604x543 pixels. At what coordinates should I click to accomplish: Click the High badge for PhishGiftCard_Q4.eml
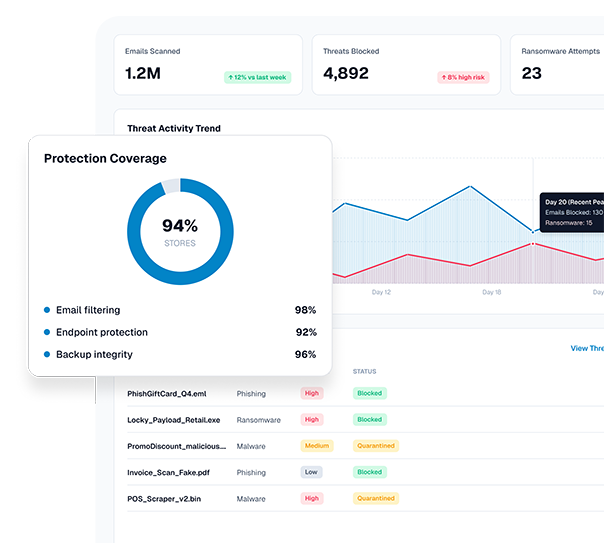312,393
